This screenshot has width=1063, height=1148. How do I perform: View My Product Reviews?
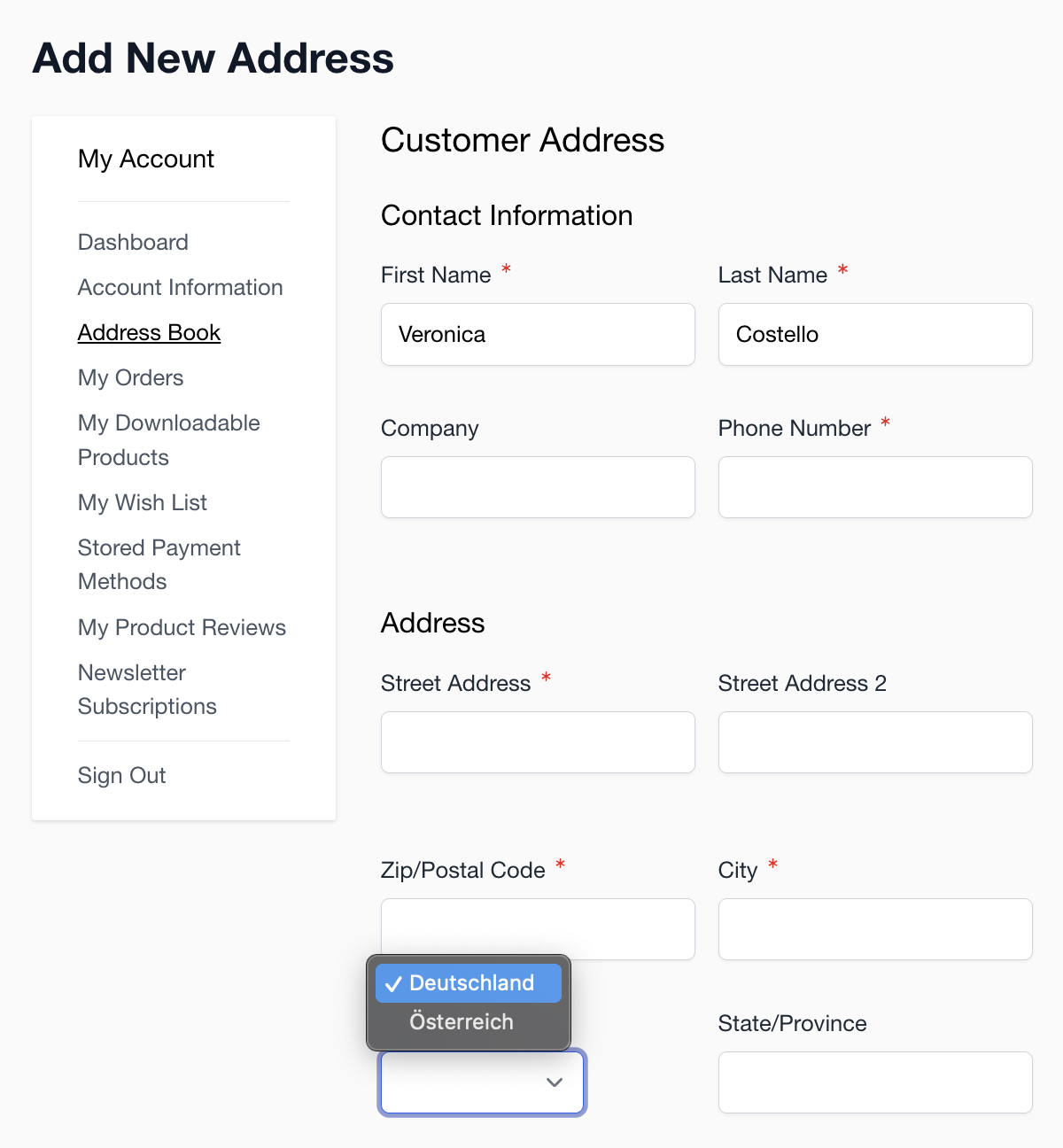(x=182, y=627)
